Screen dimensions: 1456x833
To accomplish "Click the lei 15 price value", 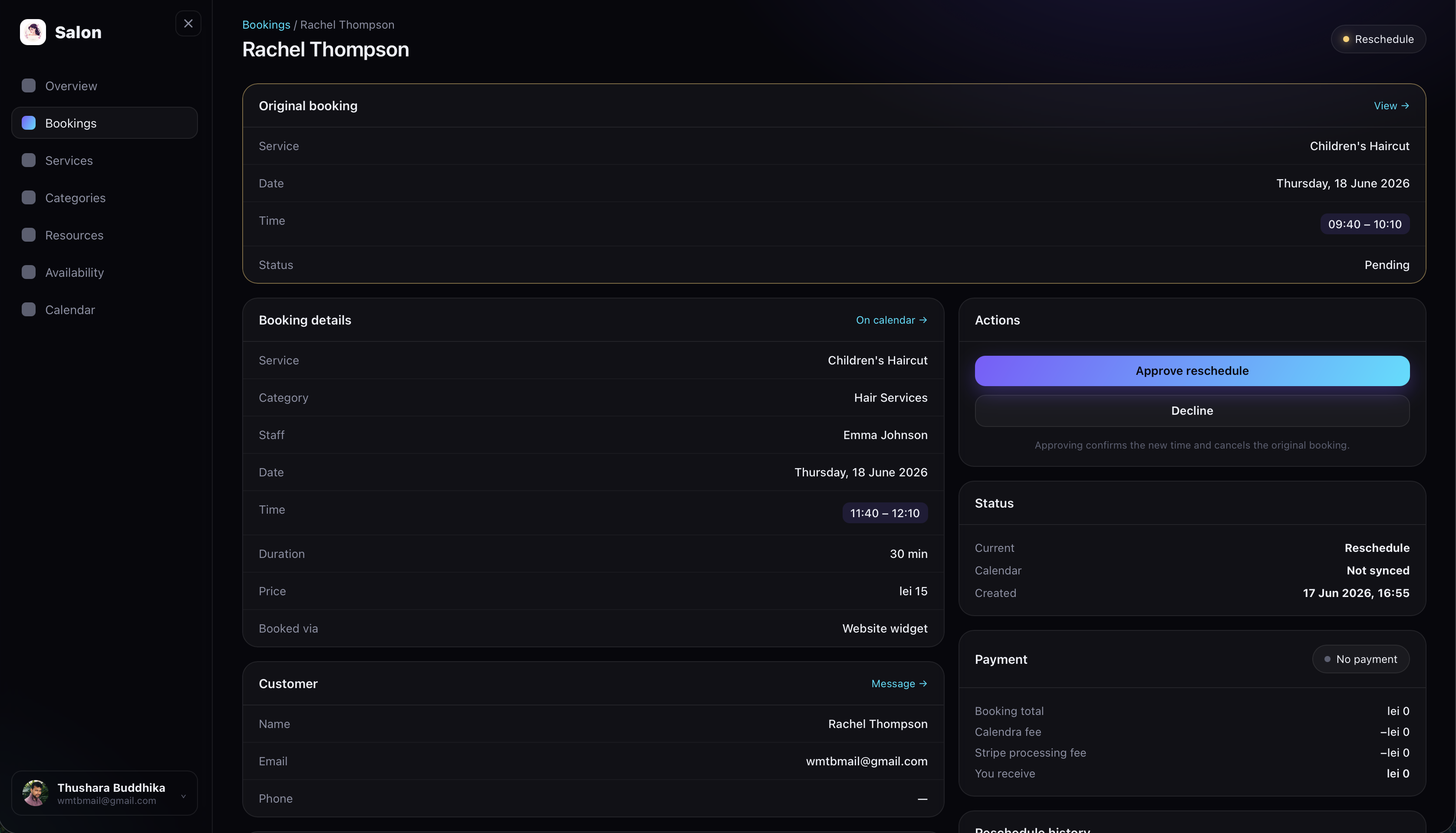I will click(913, 591).
